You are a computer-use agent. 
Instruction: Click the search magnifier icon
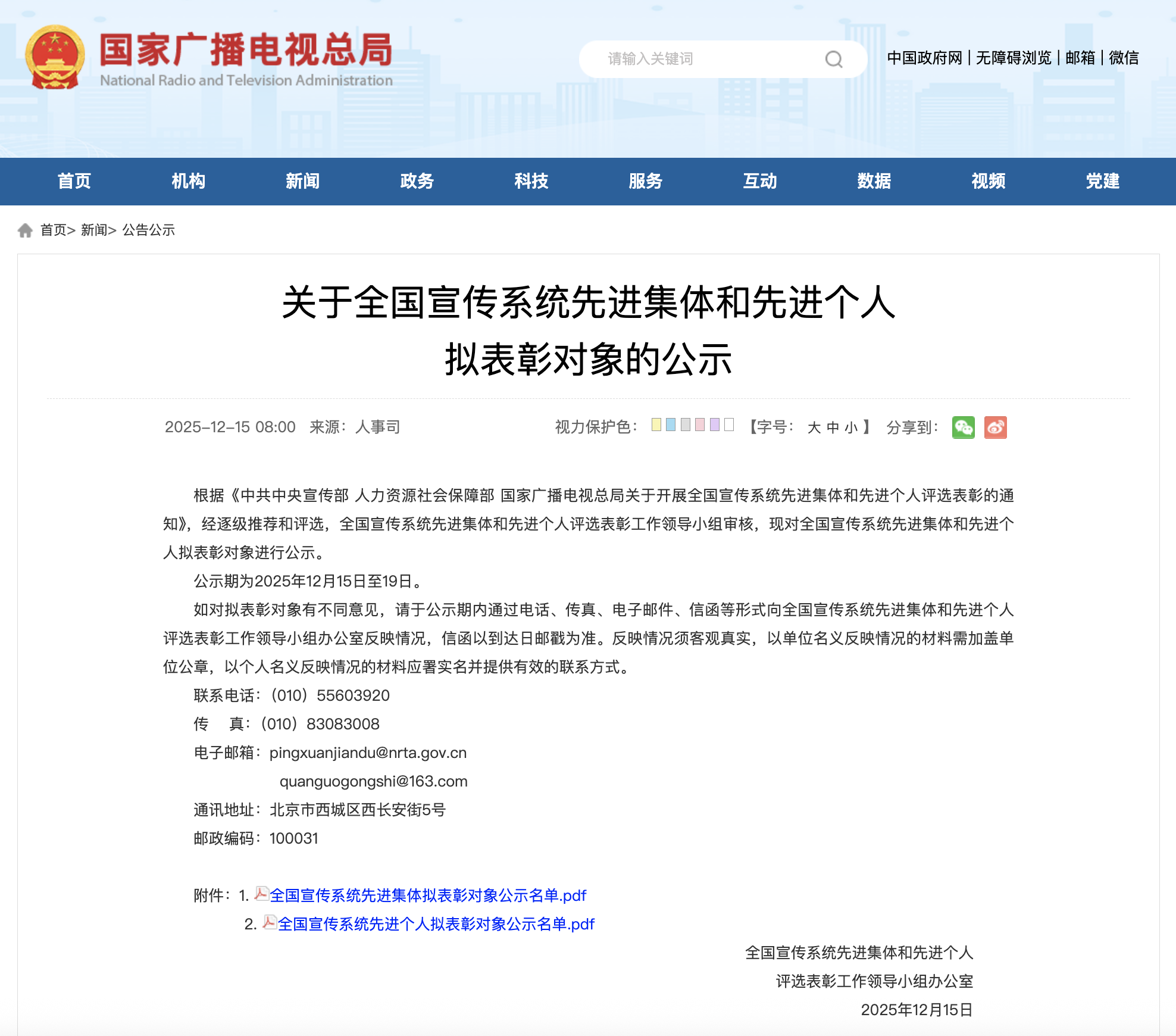pos(833,59)
